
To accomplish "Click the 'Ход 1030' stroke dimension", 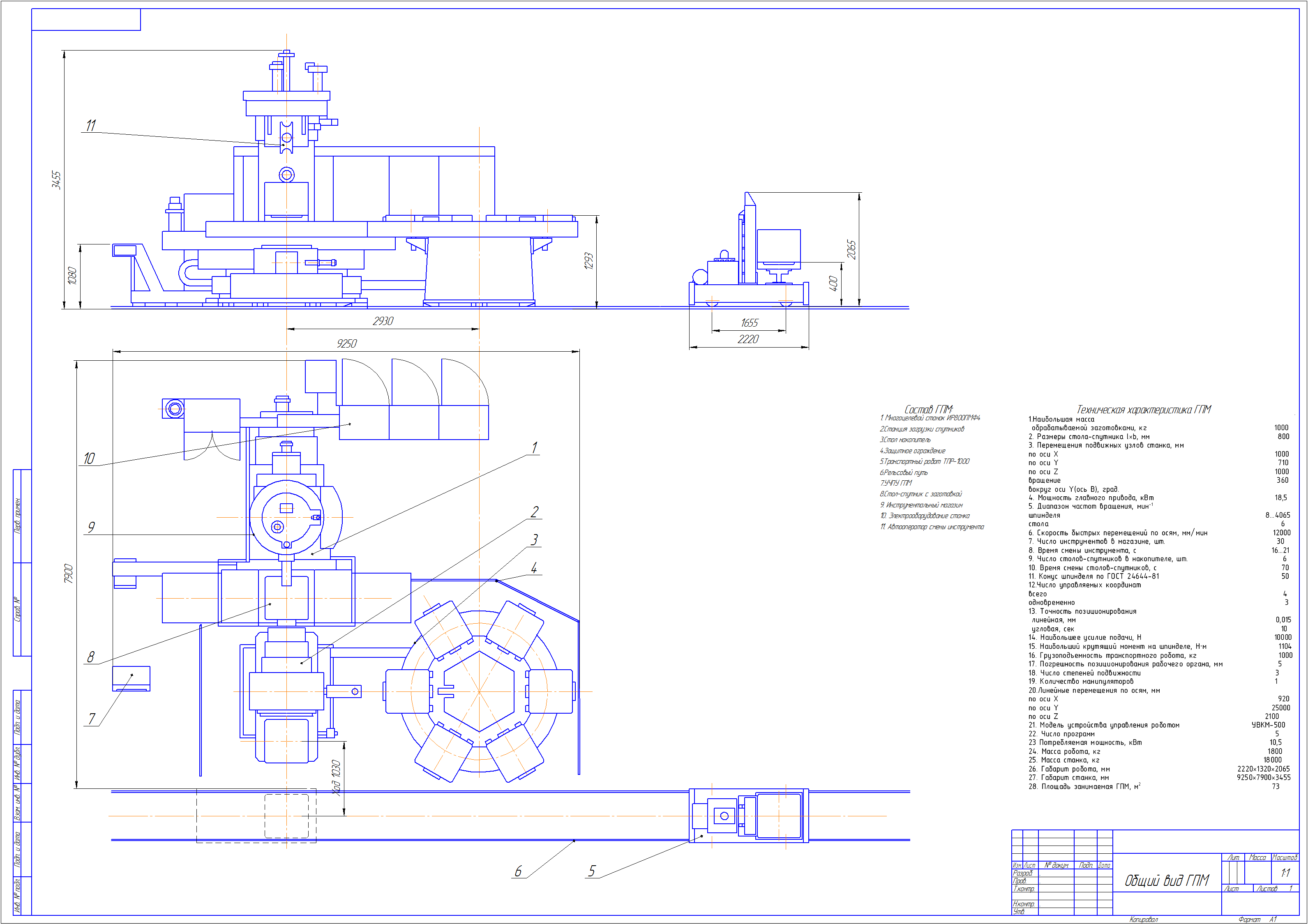I will pos(336,778).
